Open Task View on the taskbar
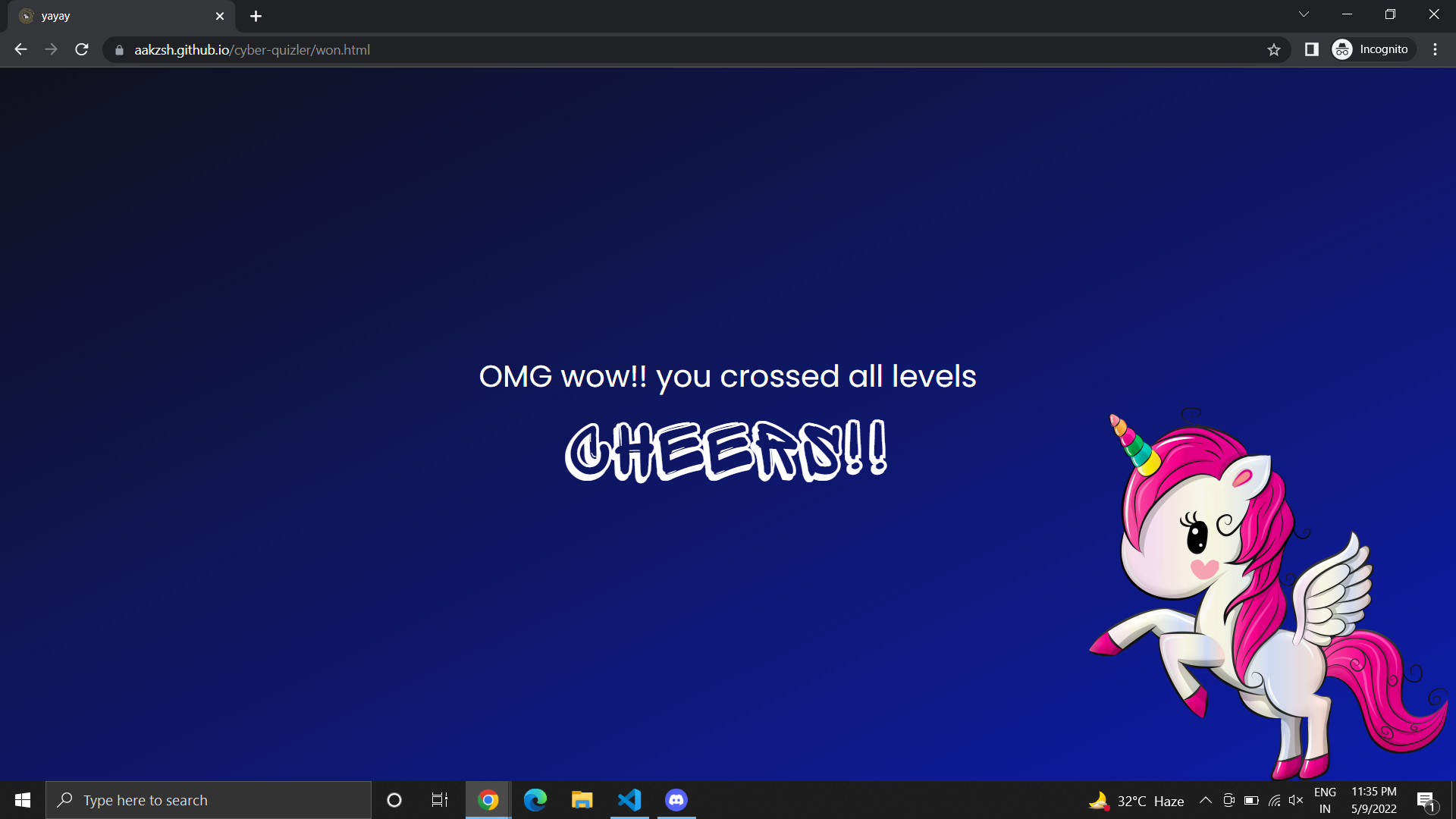1456x819 pixels. click(440, 800)
